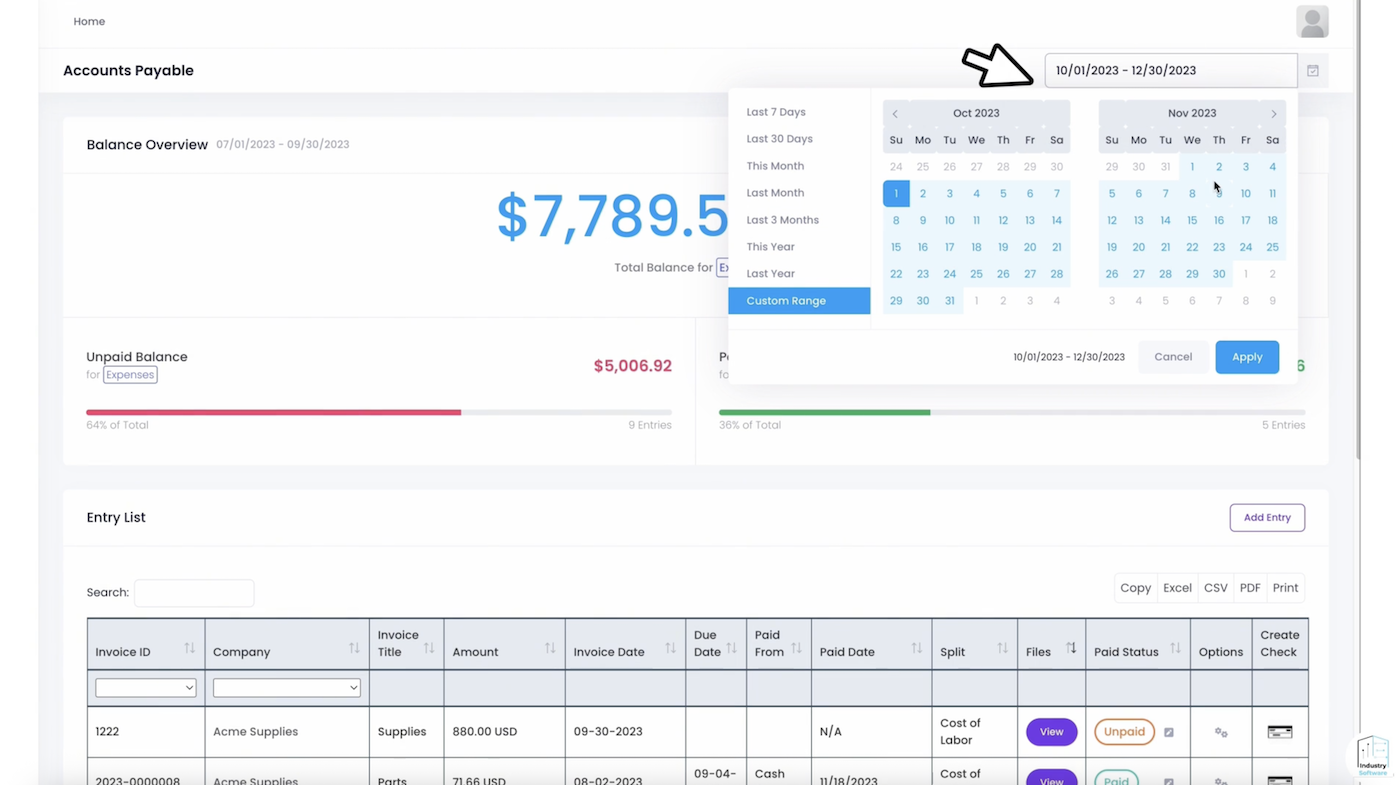Image resolution: width=1400 pixels, height=785 pixels.
Task: Toggle the Unpaid status badge for invoice 1222
Action: tap(1124, 732)
